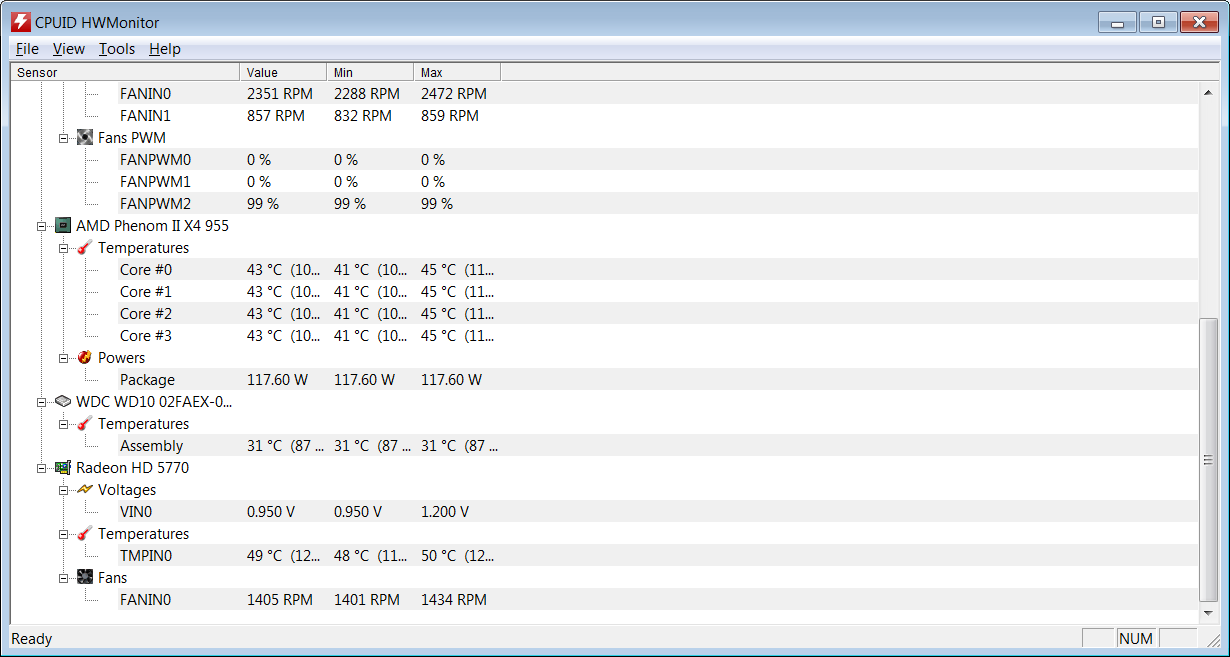Viewport: 1230px width, 657px height.
Task: Collapse the Voltages node
Action: pyautogui.click(x=63, y=490)
